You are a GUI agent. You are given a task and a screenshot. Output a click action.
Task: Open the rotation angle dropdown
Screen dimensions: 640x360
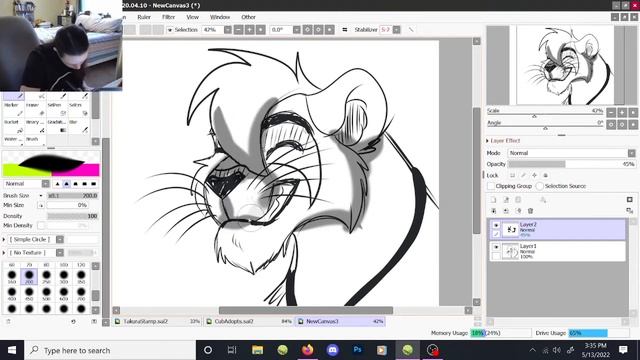point(297,30)
